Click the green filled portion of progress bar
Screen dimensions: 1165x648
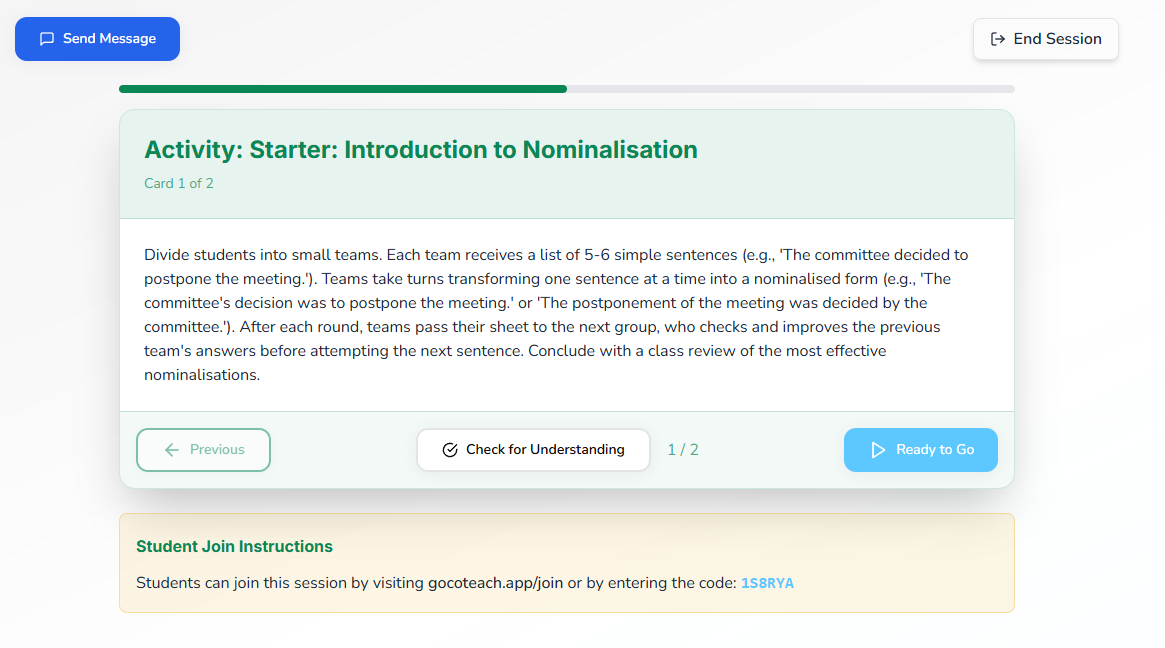click(342, 89)
